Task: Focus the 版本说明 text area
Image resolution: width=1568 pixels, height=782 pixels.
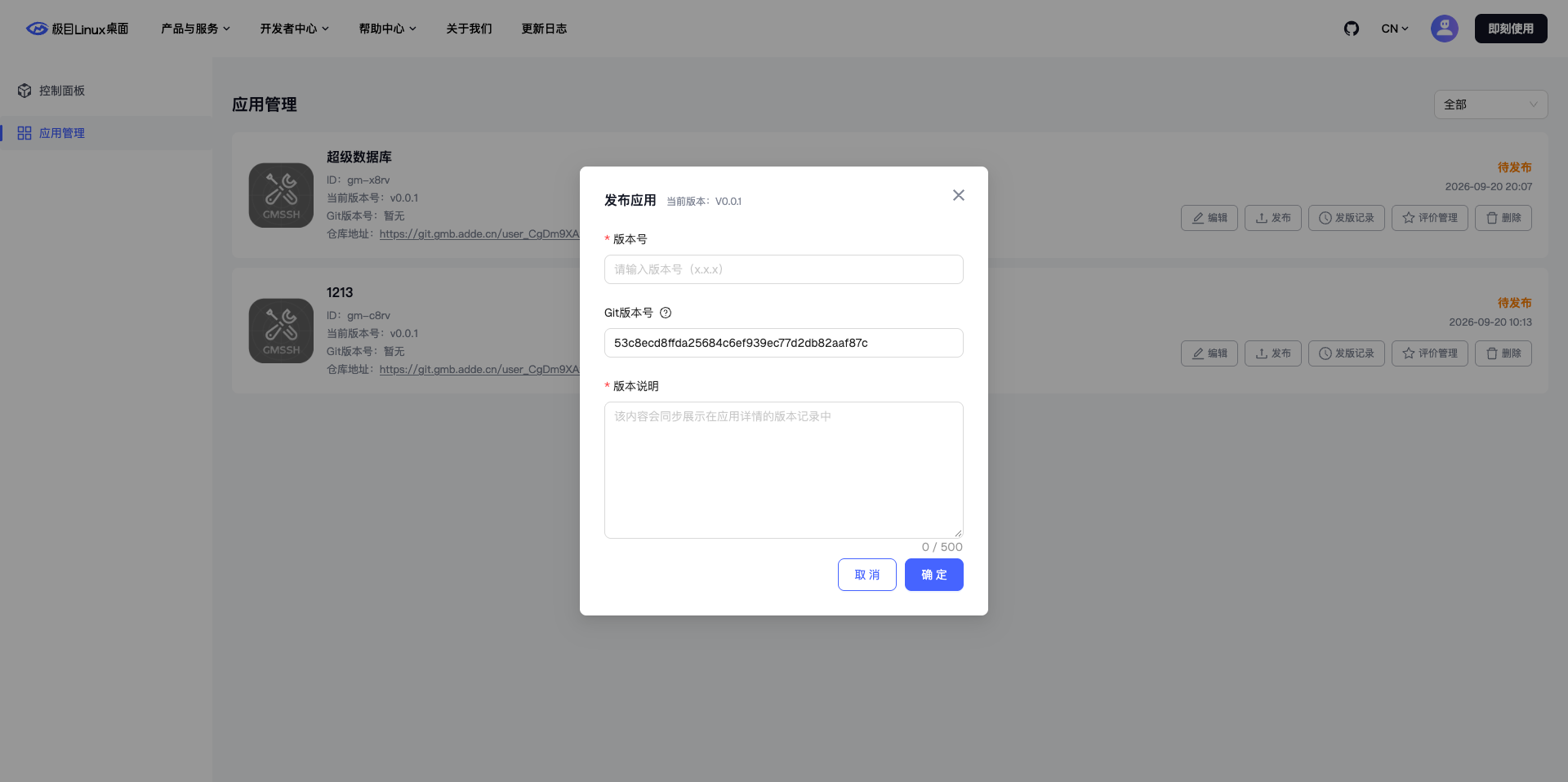Action: pyautogui.click(x=784, y=470)
